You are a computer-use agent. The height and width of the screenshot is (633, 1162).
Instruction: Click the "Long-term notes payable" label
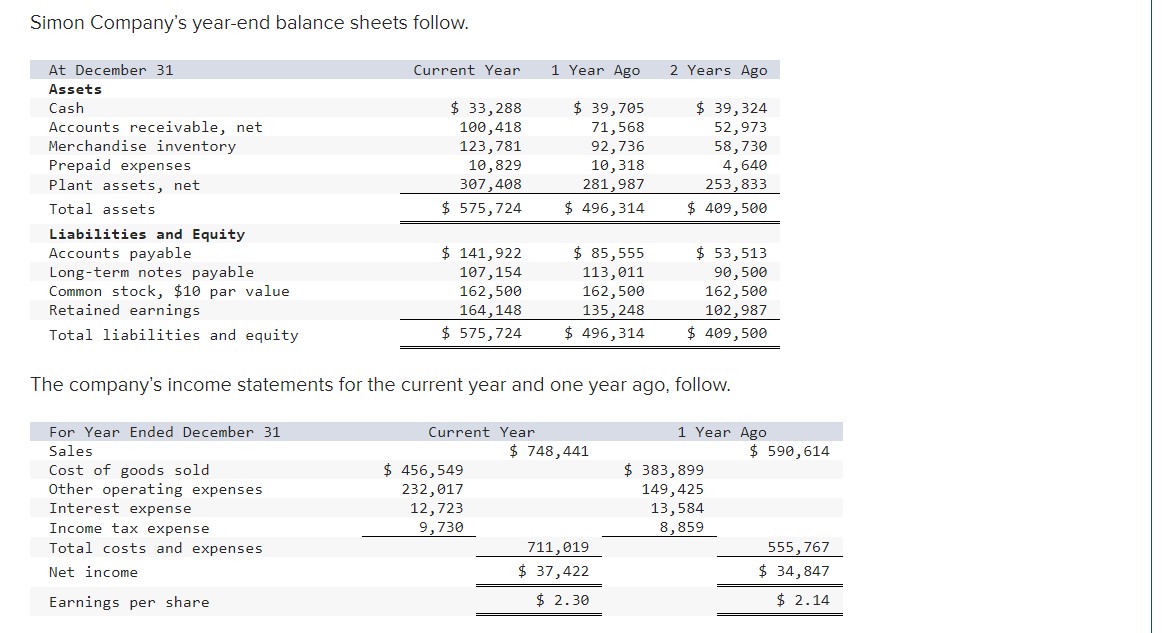click(x=151, y=272)
